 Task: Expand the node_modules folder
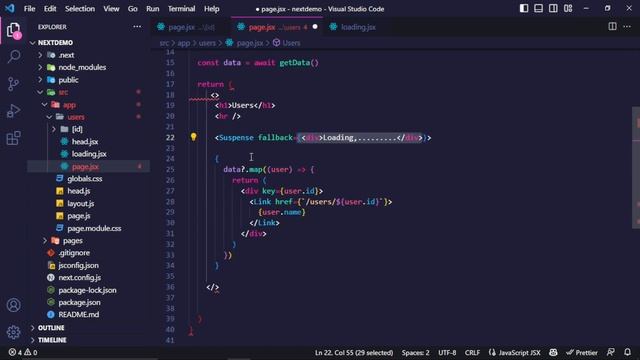[x=40, y=67]
